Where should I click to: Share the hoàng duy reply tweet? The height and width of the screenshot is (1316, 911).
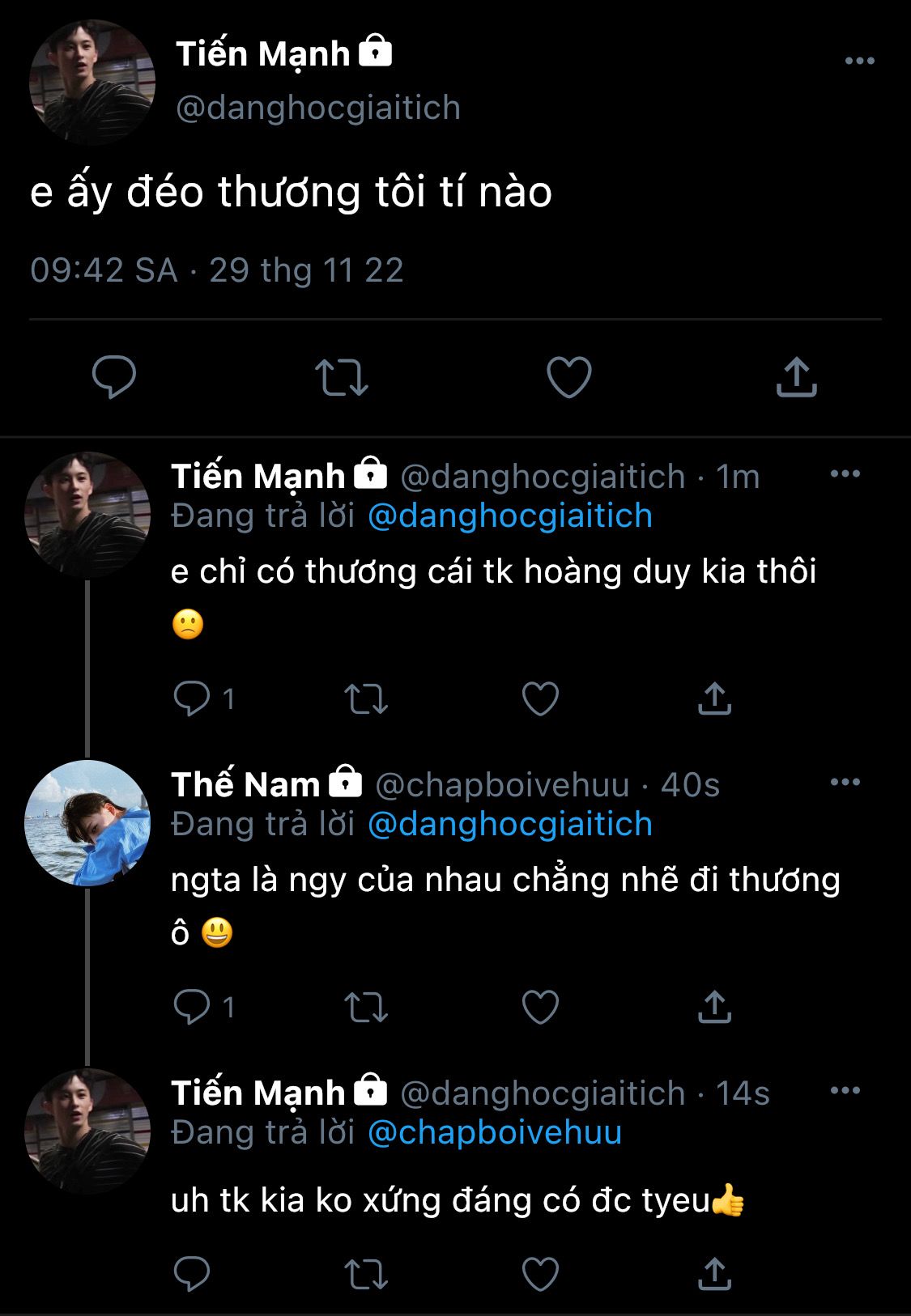point(714,698)
